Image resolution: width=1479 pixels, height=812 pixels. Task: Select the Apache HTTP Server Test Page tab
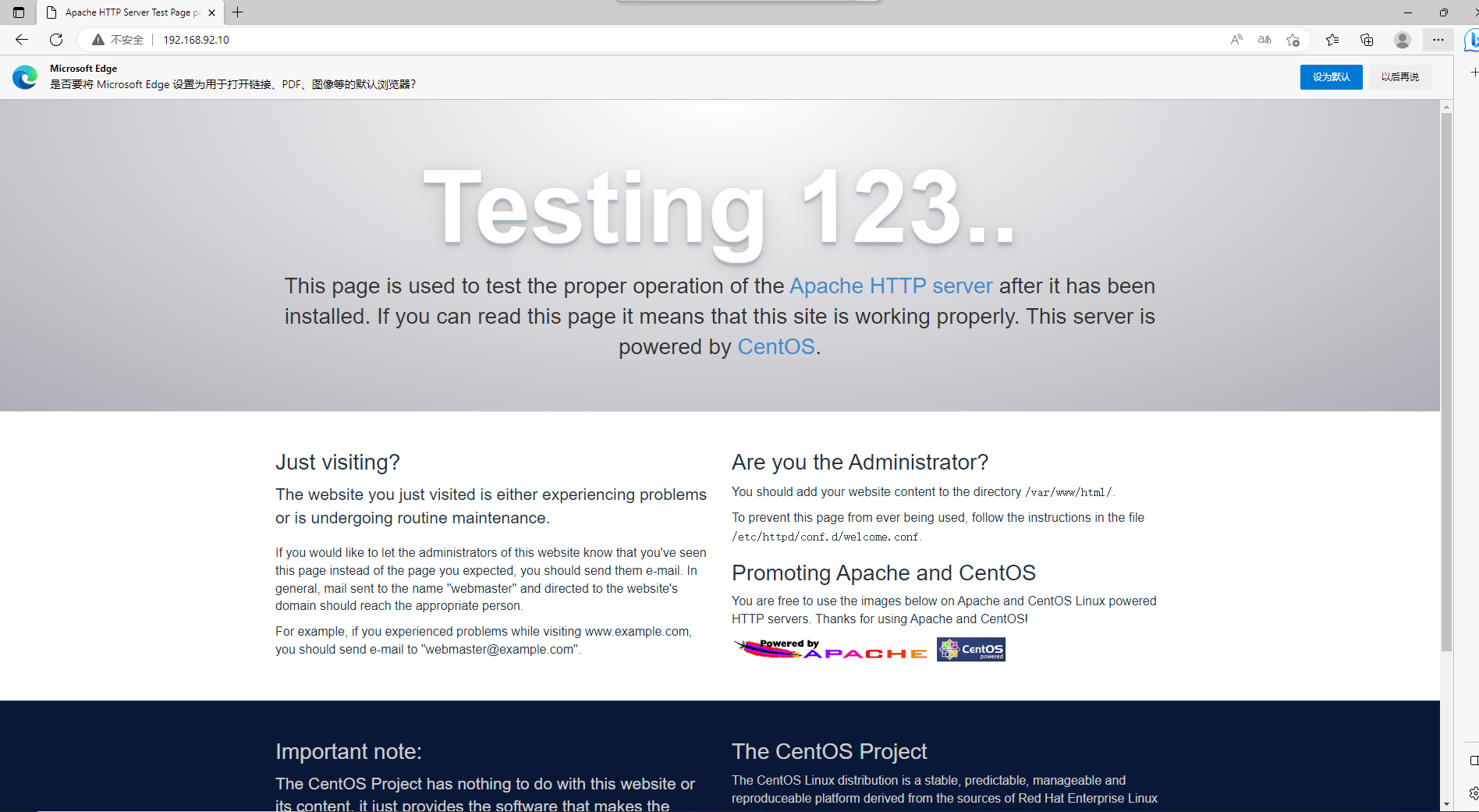[x=129, y=12]
